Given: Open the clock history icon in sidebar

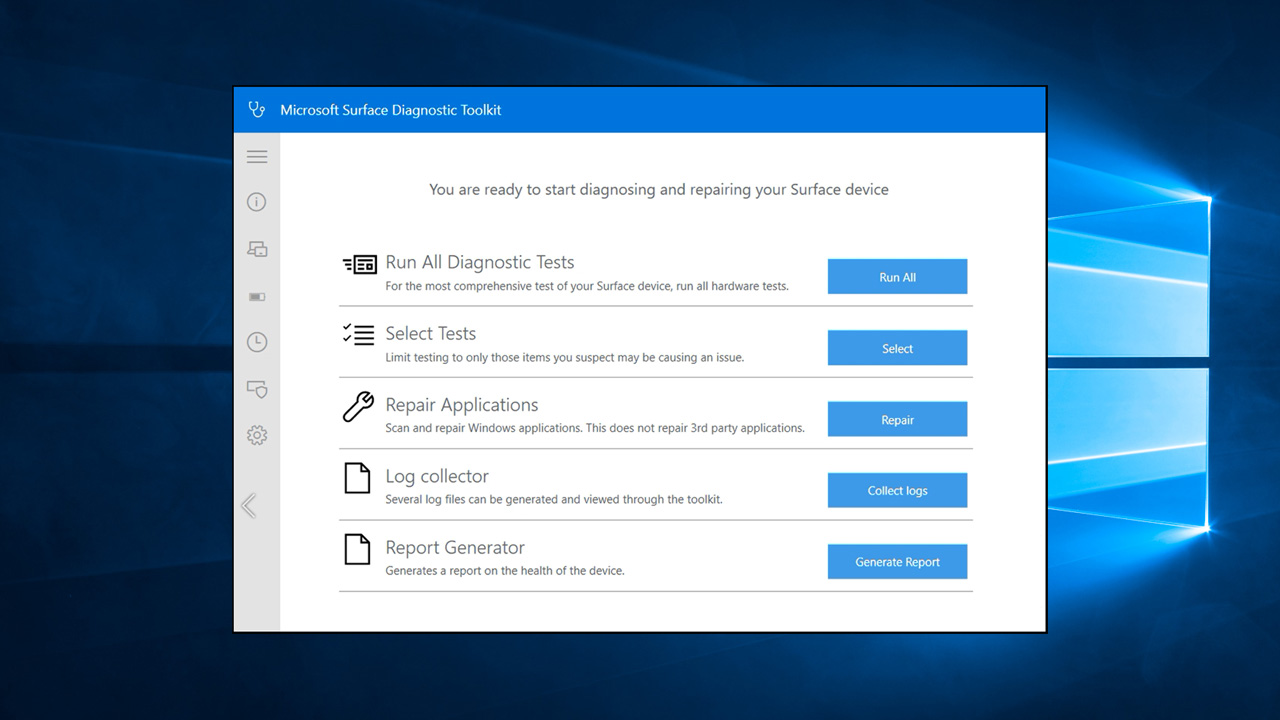Looking at the screenshot, I should click(257, 342).
